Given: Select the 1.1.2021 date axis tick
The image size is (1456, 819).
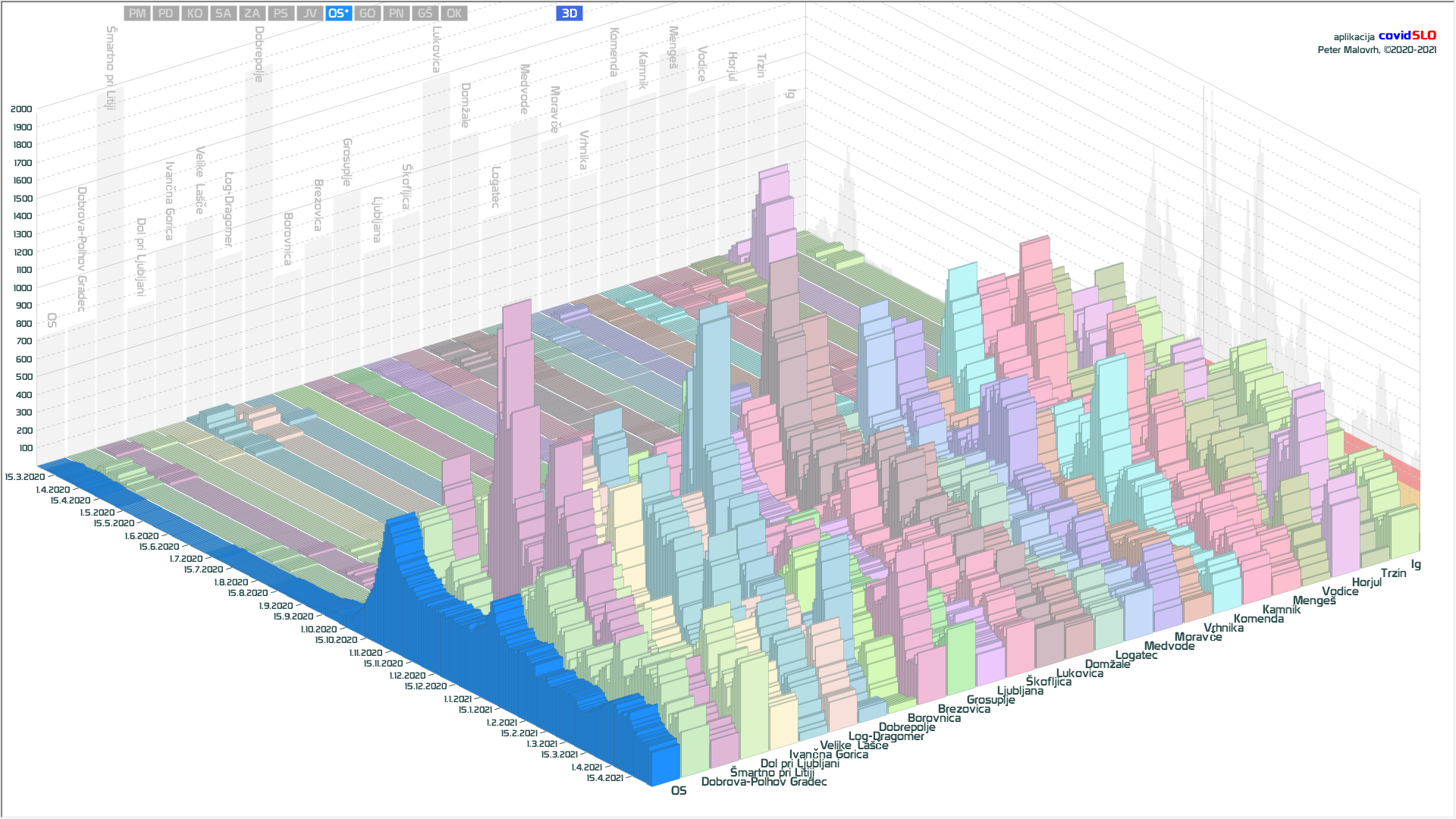Looking at the screenshot, I should pos(457,699).
